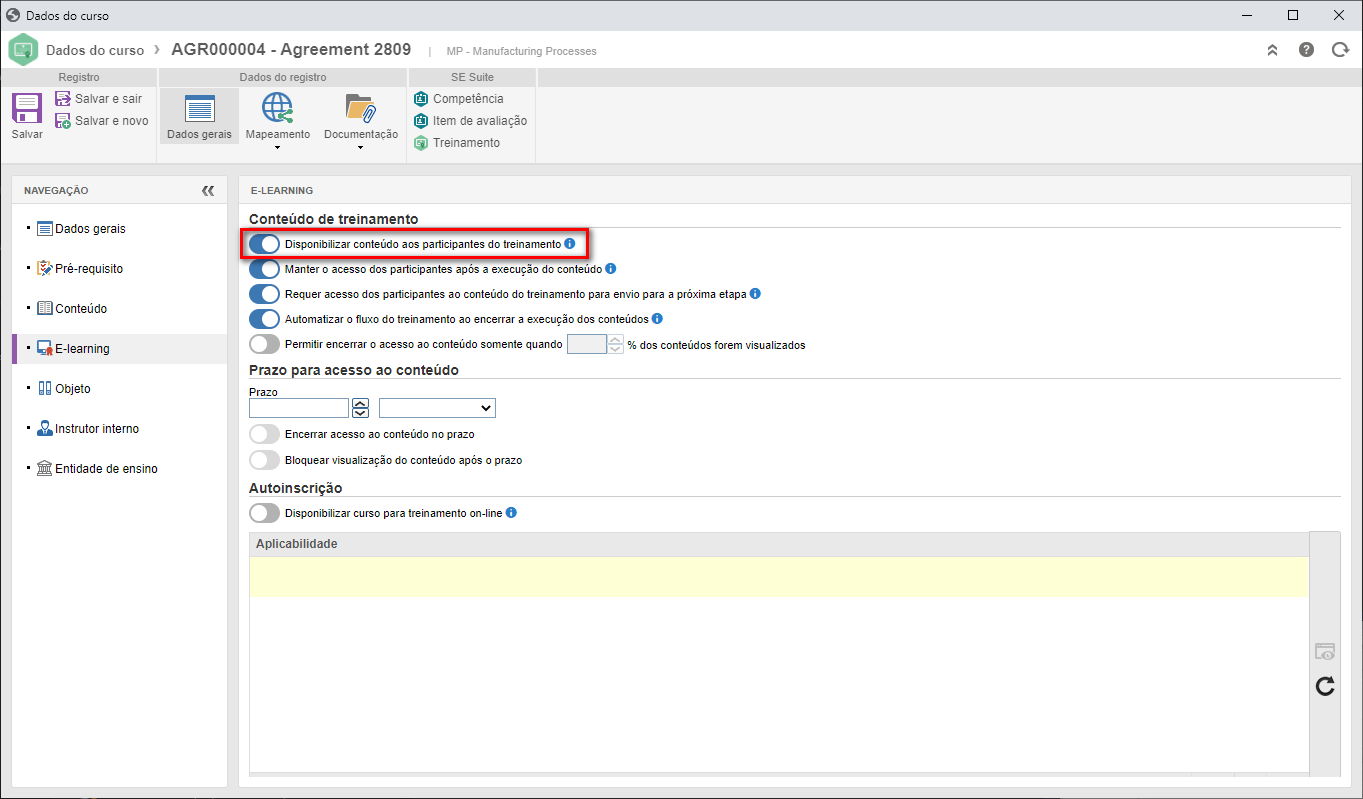Open the help question mark icon

point(1306,50)
